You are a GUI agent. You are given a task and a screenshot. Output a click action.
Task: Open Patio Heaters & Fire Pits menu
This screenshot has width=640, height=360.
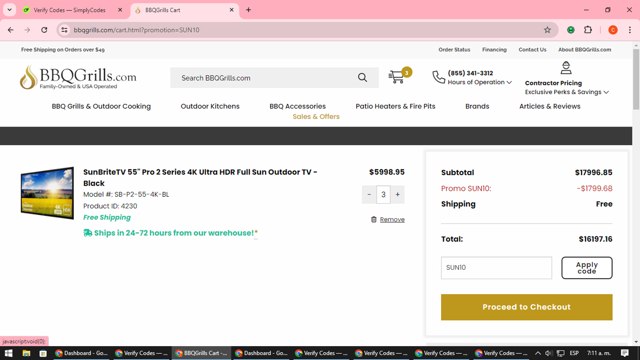395,106
